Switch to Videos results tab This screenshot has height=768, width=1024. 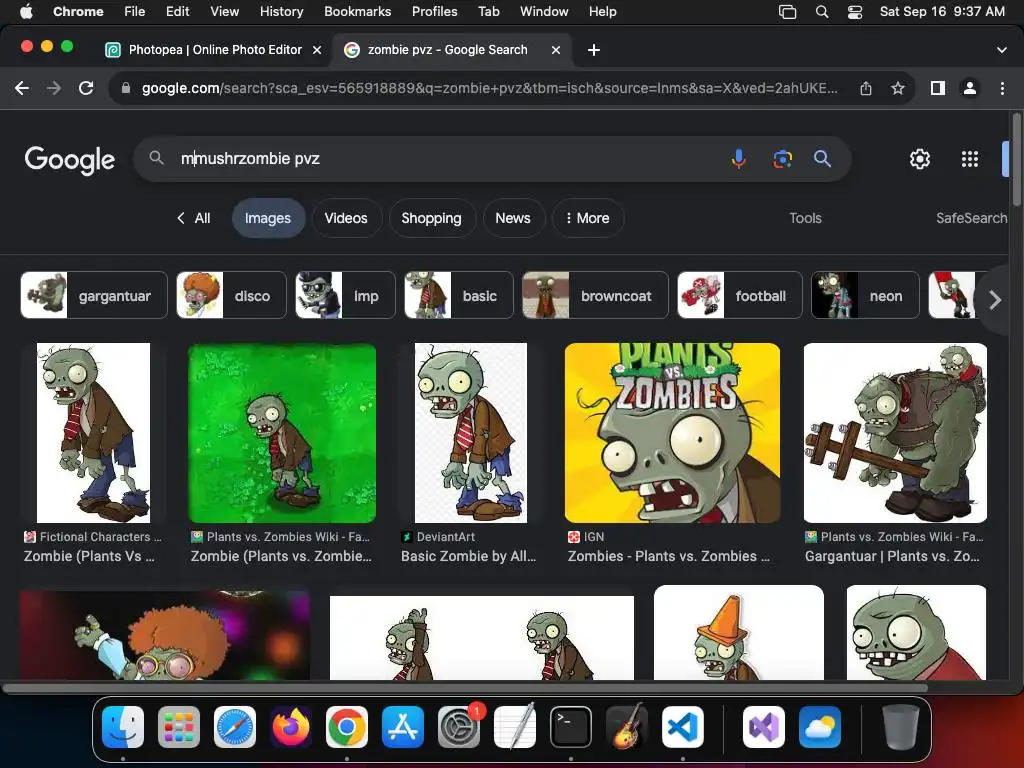click(x=346, y=218)
